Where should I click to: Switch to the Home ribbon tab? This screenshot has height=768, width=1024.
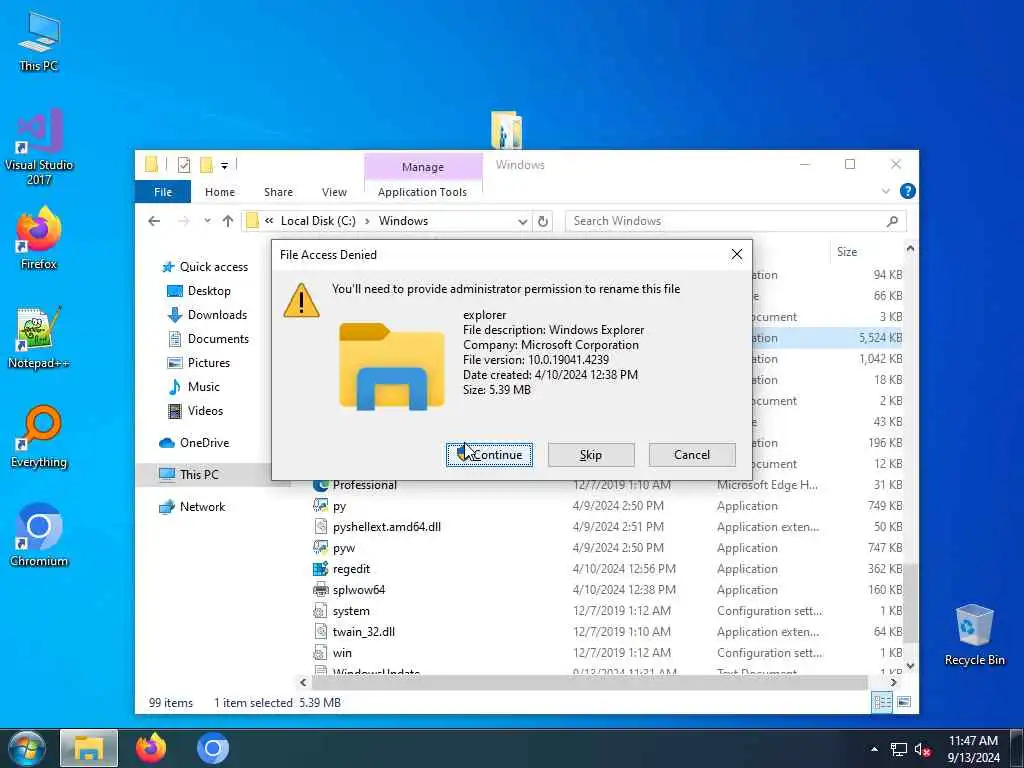219,192
